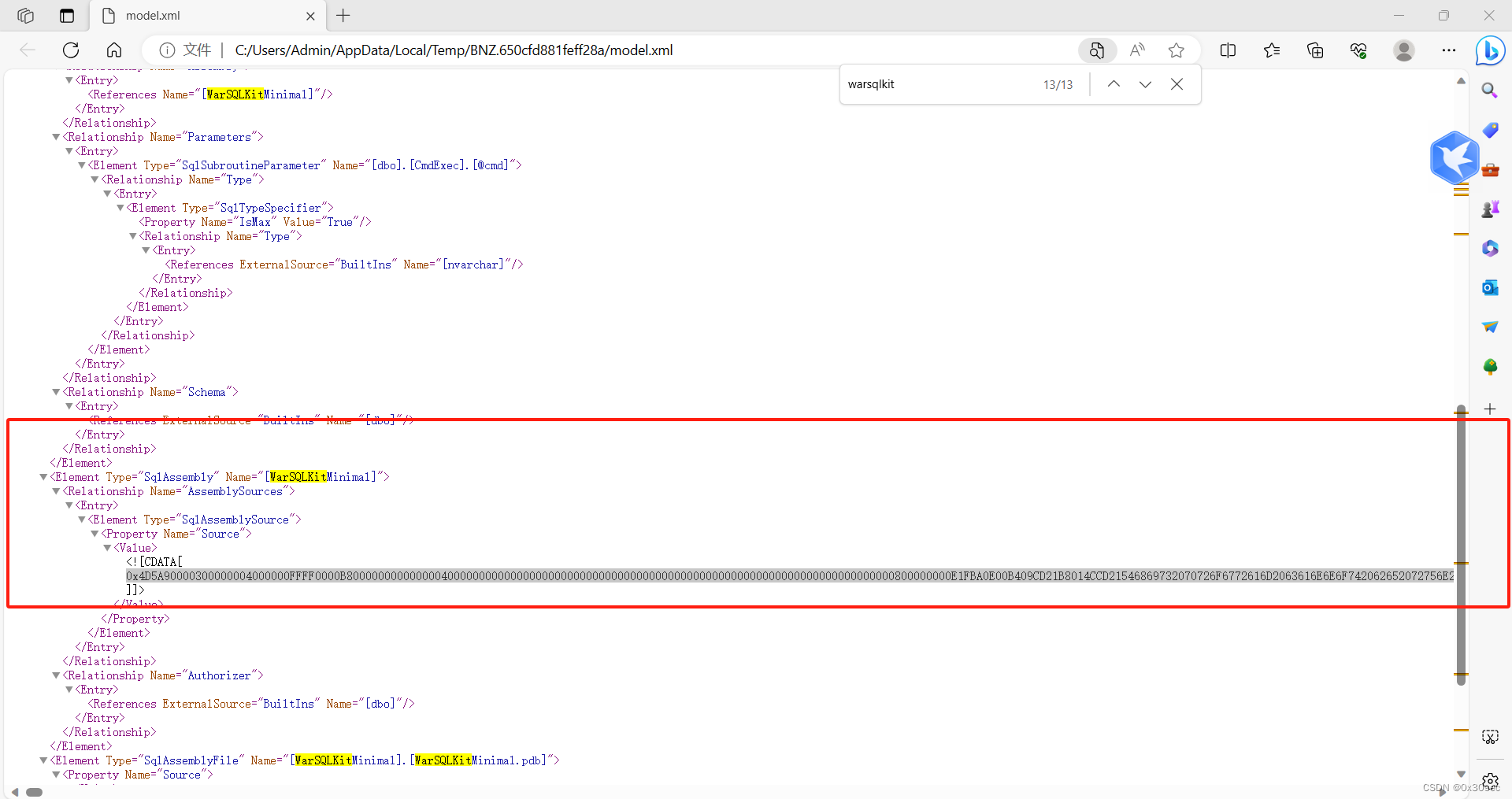The height and width of the screenshot is (799, 1512).
Task: Collapse the Relationship Name="Authorizer" node
Action: pos(56,675)
